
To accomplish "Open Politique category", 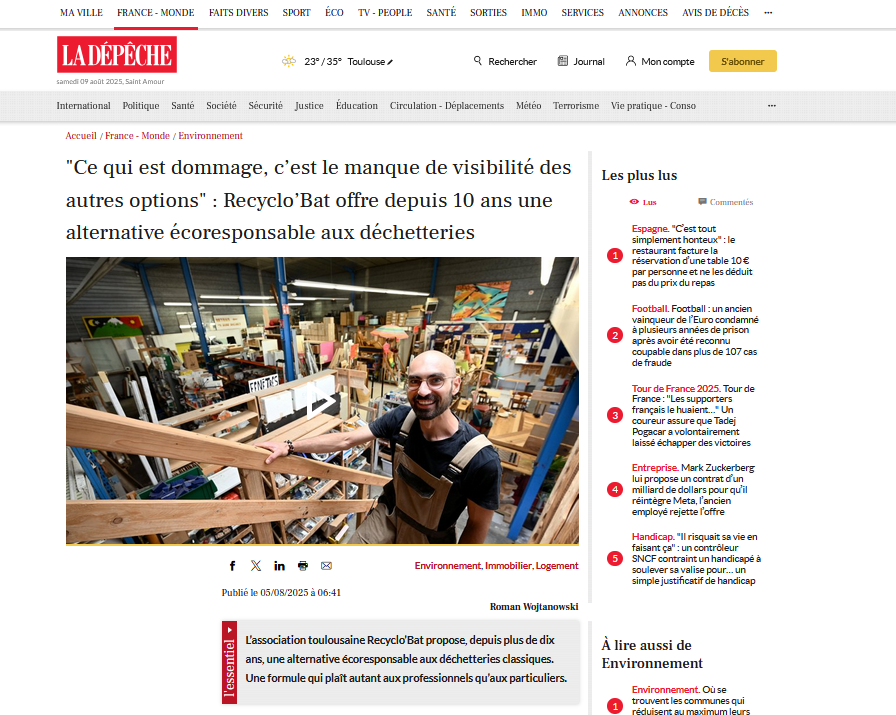I will (x=141, y=106).
